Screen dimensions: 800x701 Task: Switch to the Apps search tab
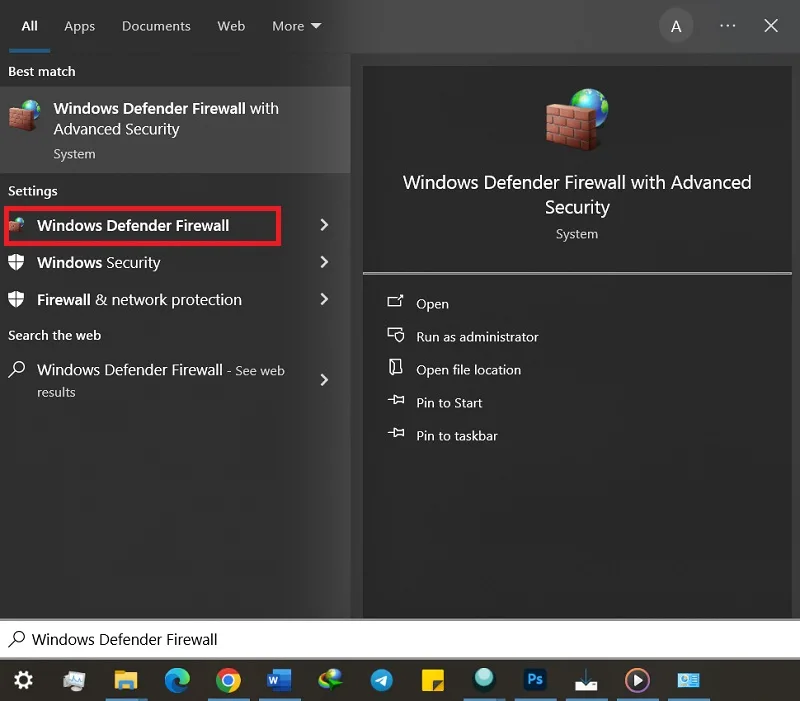80,26
